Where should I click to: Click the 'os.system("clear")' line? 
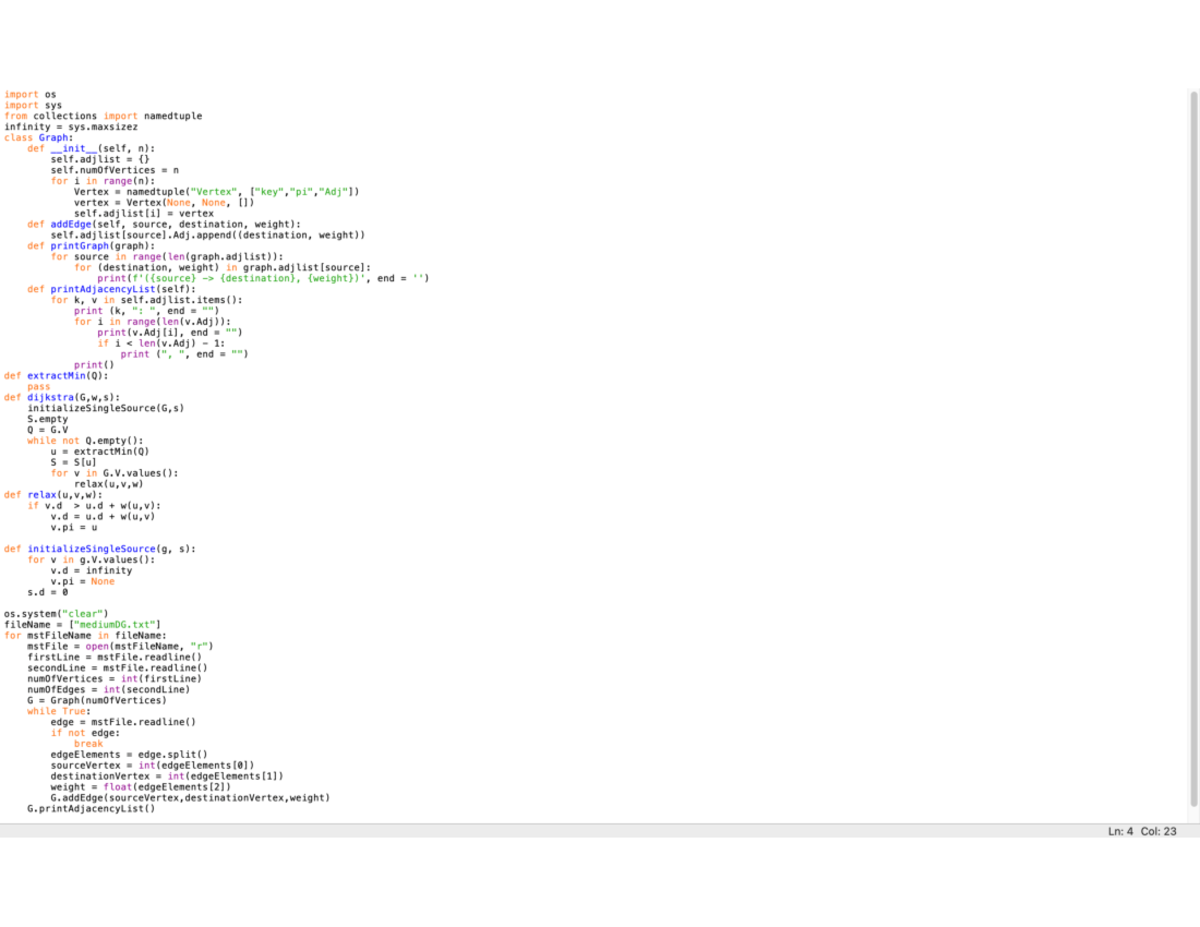click(55, 613)
